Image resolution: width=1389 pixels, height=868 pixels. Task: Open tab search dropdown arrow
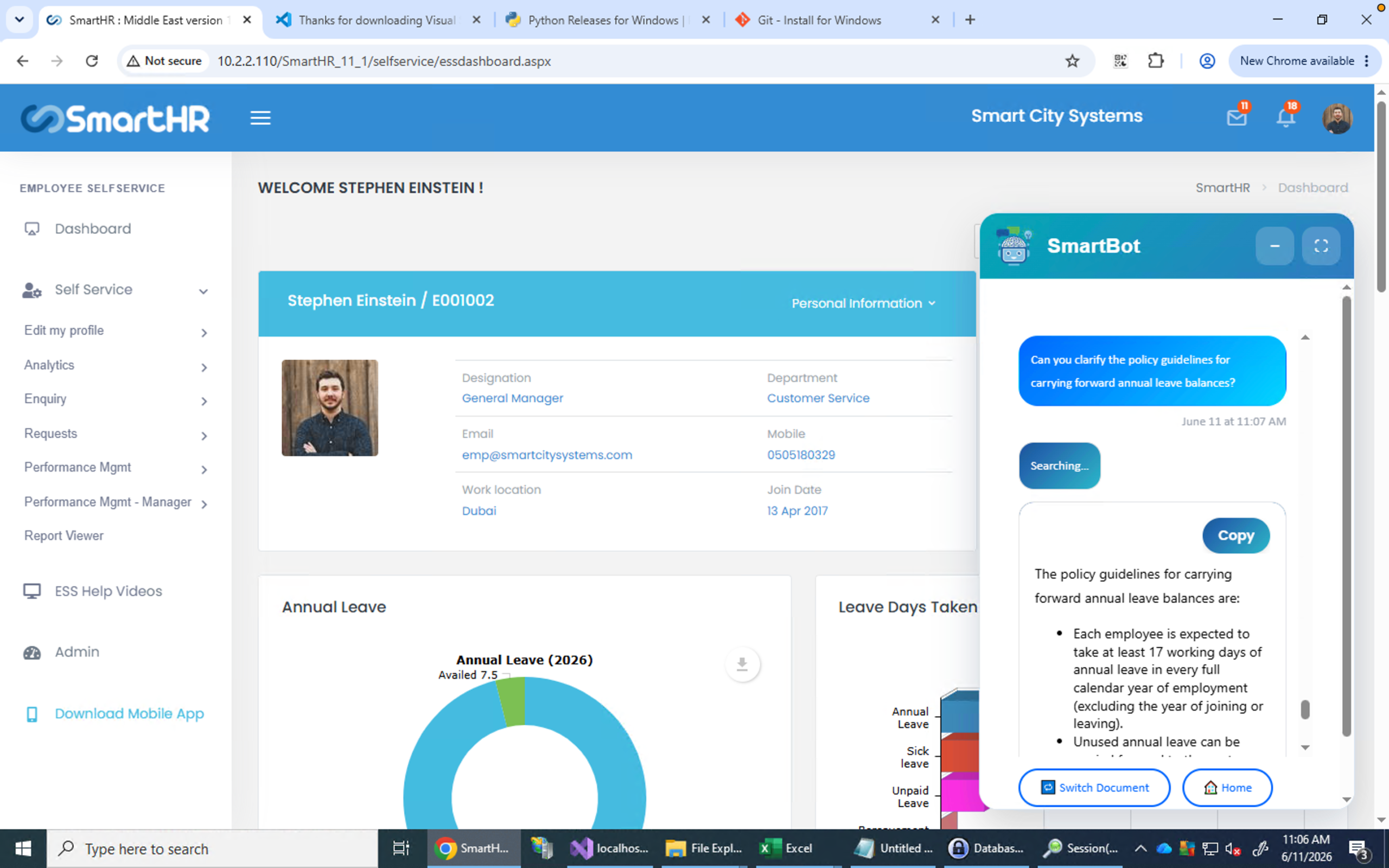pyautogui.click(x=19, y=20)
